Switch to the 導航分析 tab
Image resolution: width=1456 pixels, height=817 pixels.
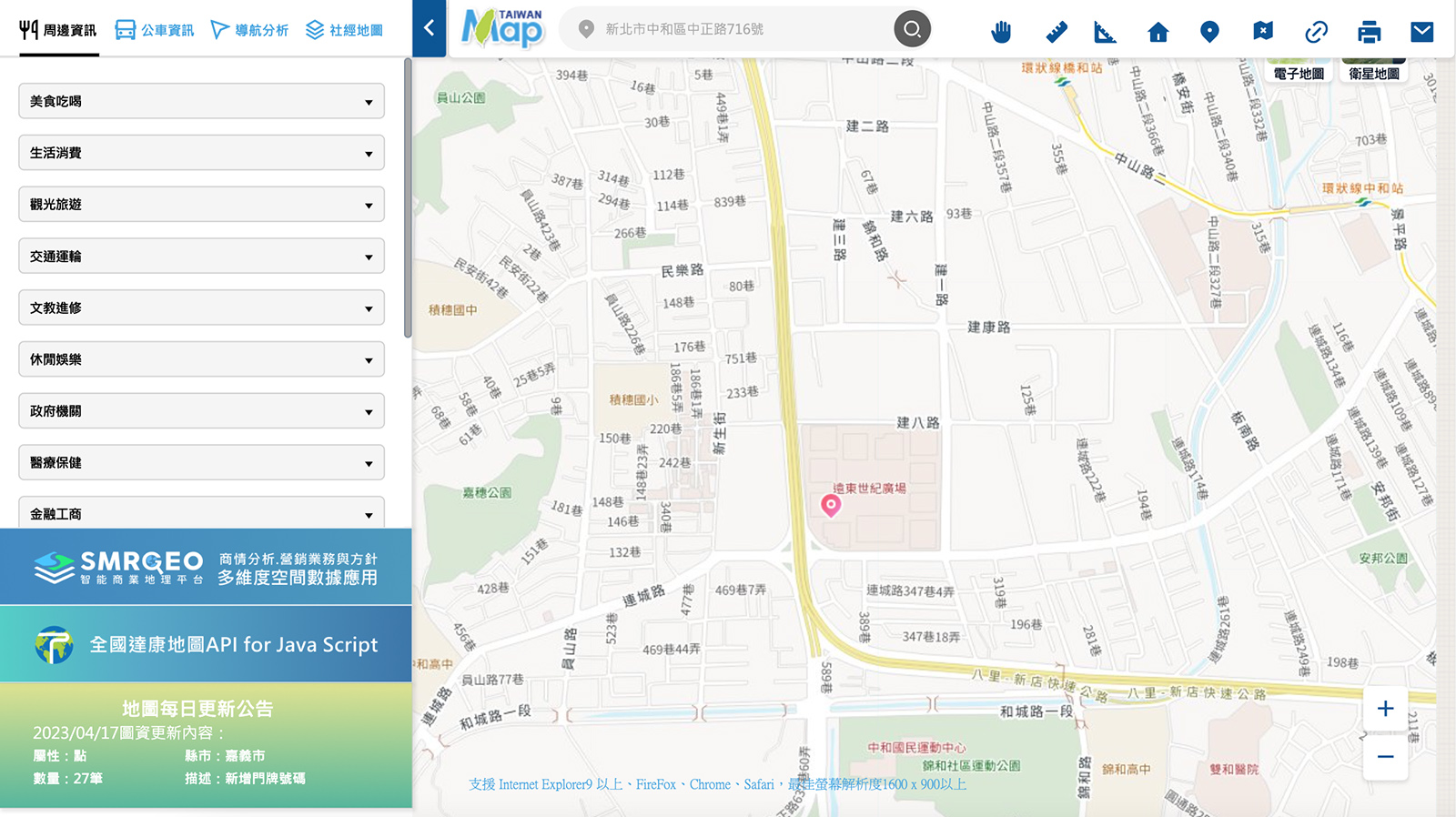249,30
